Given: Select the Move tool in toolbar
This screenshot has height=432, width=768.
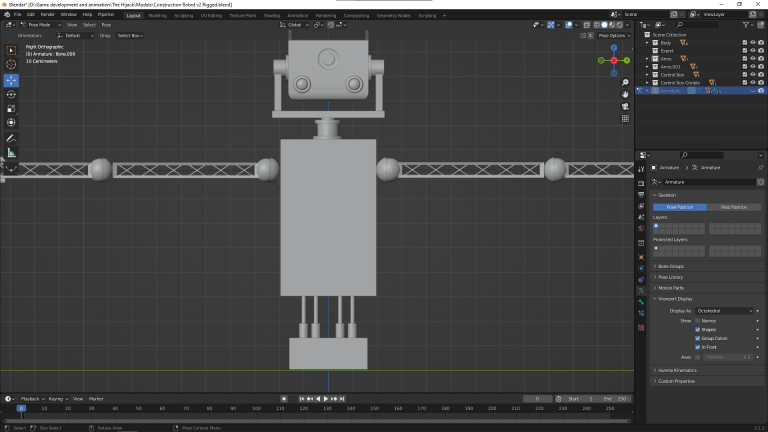Looking at the screenshot, I should pos(11,80).
